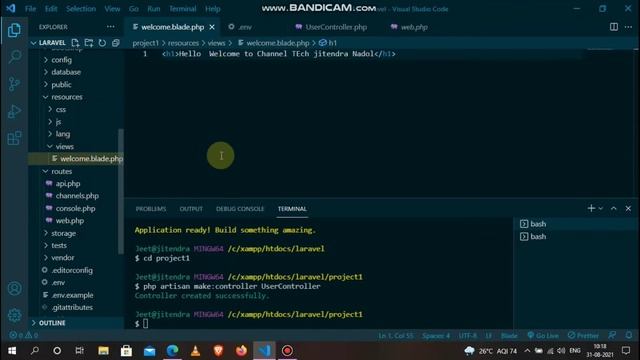Open Run and Debug view

click(14, 111)
